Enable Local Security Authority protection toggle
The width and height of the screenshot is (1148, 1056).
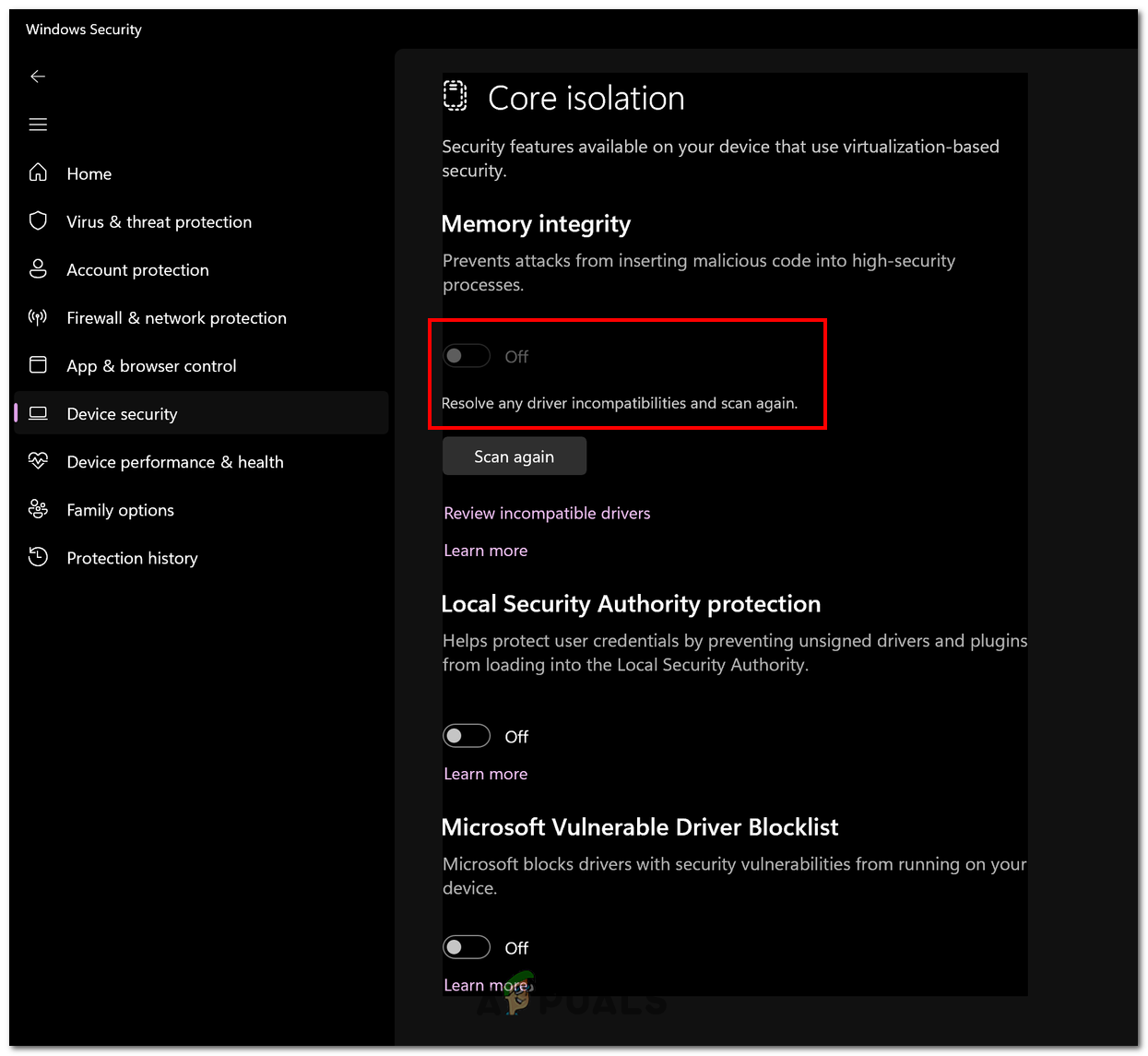coord(466,736)
